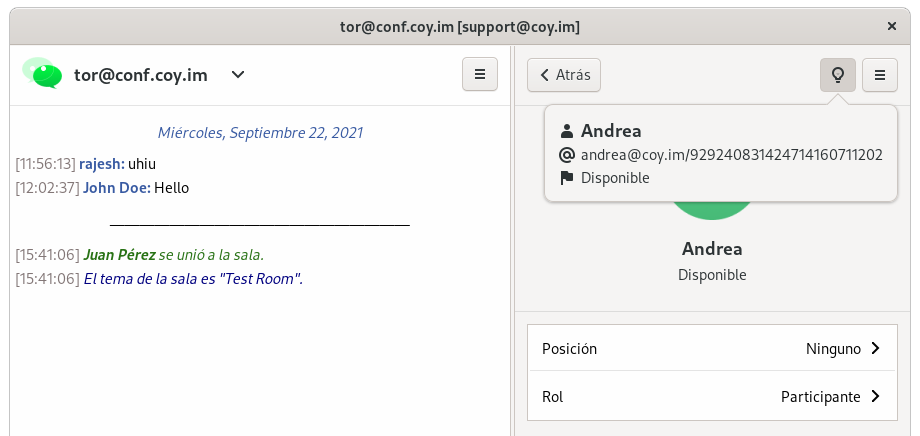This screenshot has height=436, width=920.
Task: Click the green chat bubbles room logo
Action: 42,73
